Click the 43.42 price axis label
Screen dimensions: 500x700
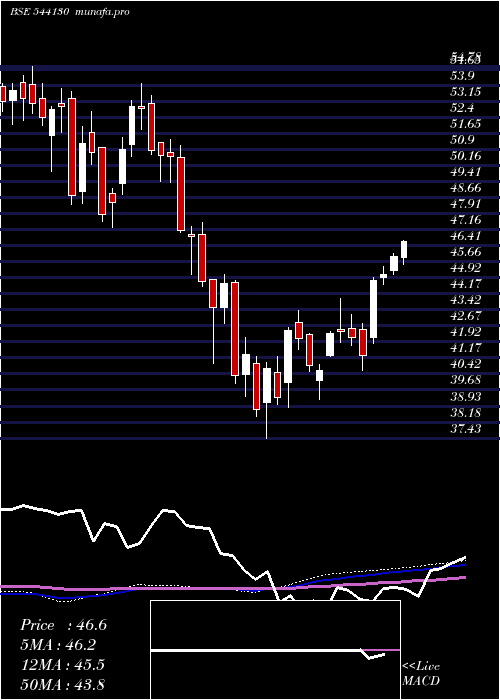click(465, 300)
